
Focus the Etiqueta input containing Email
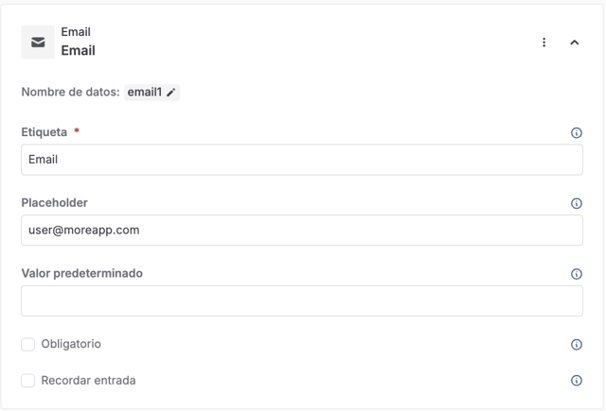pyautogui.click(x=301, y=160)
